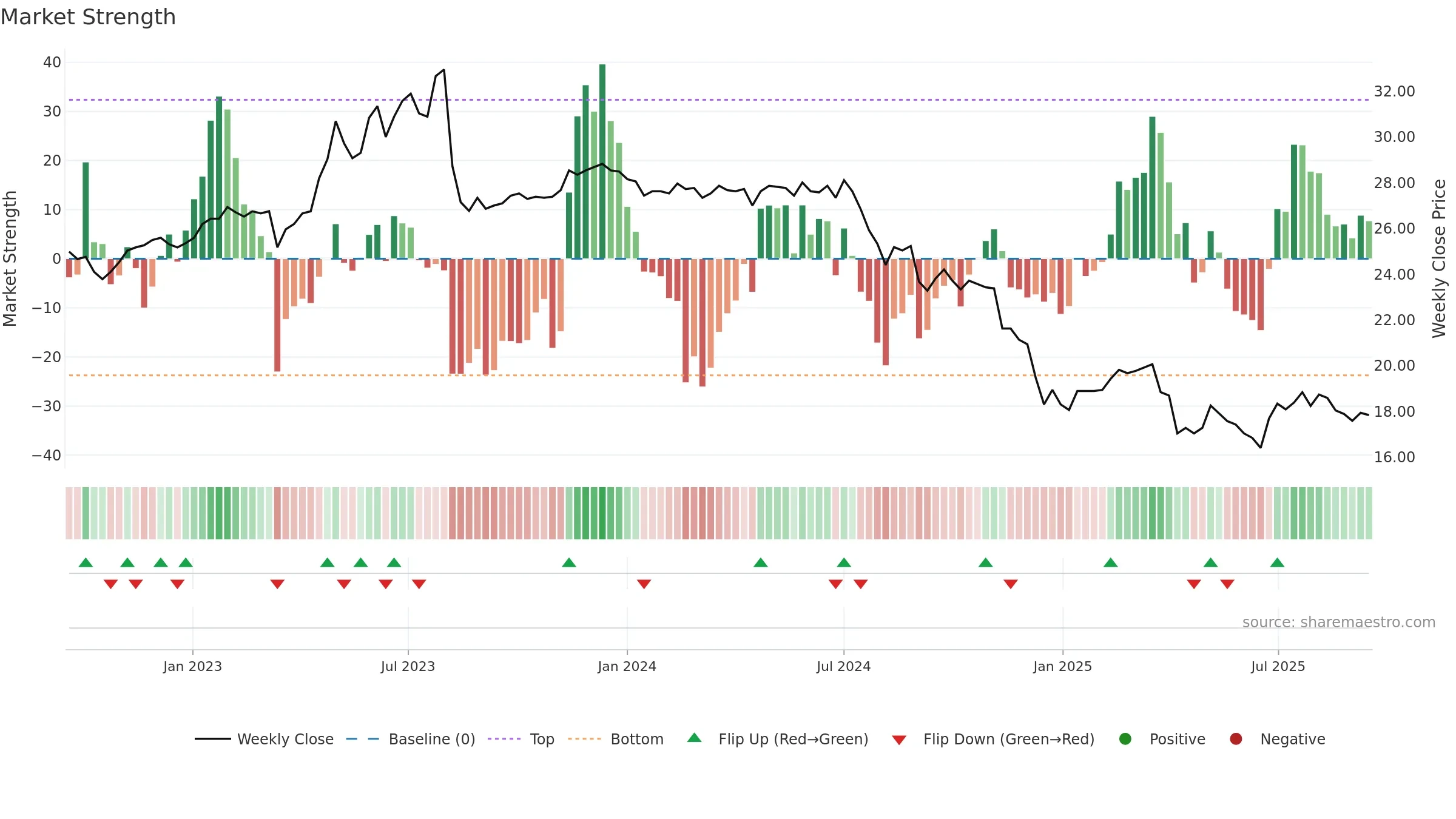Click the Jul 2024 axis label
Viewport: 1456px width, 819px height.
[x=843, y=666]
